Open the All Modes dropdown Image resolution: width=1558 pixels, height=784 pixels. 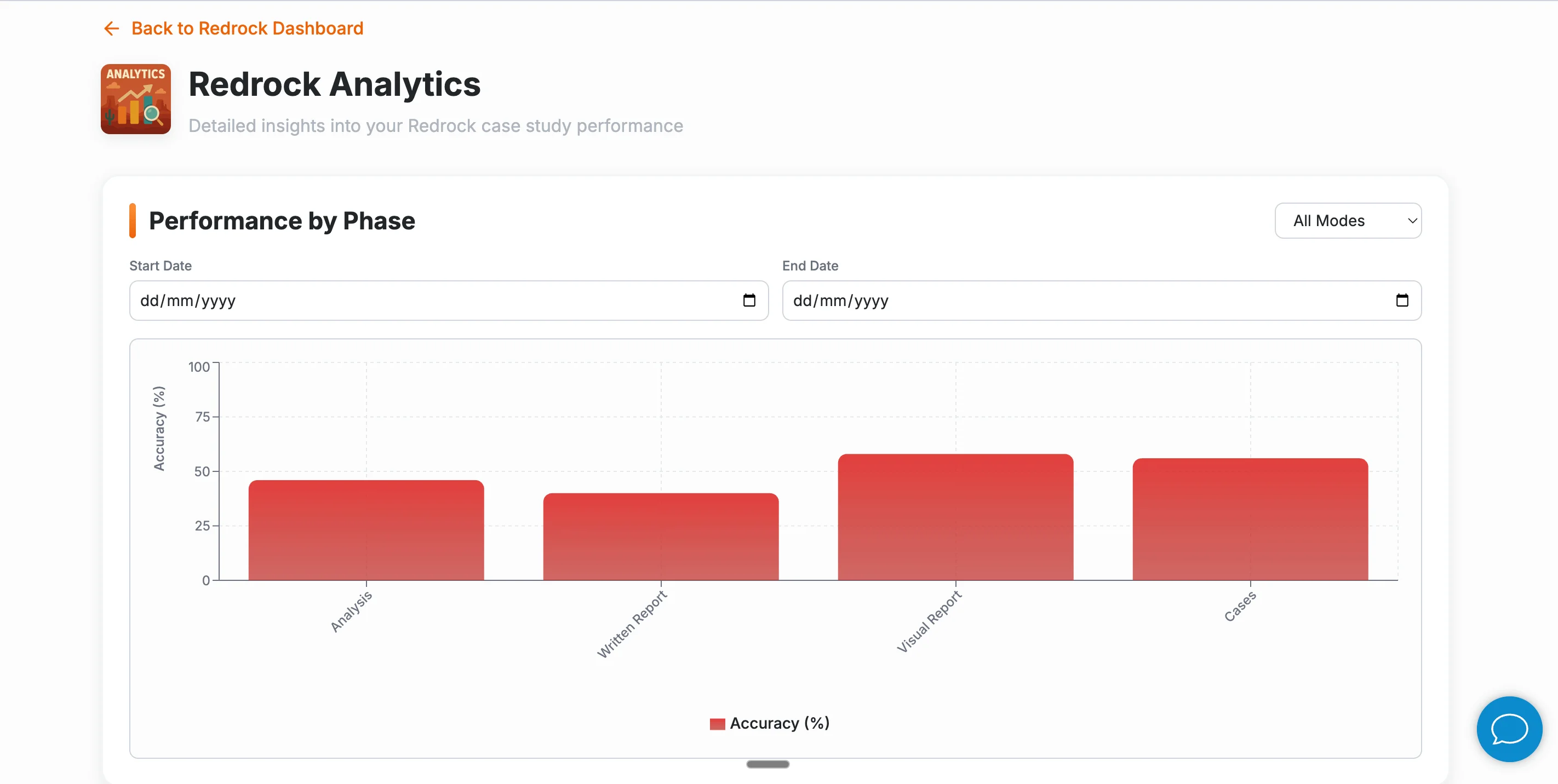pyautogui.click(x=1348, y=221)
